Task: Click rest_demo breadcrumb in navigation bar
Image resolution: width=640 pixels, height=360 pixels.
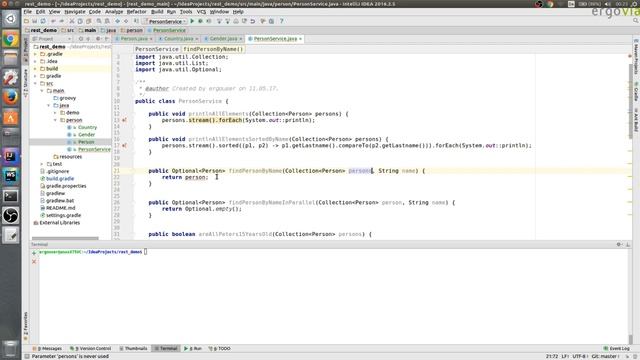Action: pyautogui.click(x=41, y=30)
